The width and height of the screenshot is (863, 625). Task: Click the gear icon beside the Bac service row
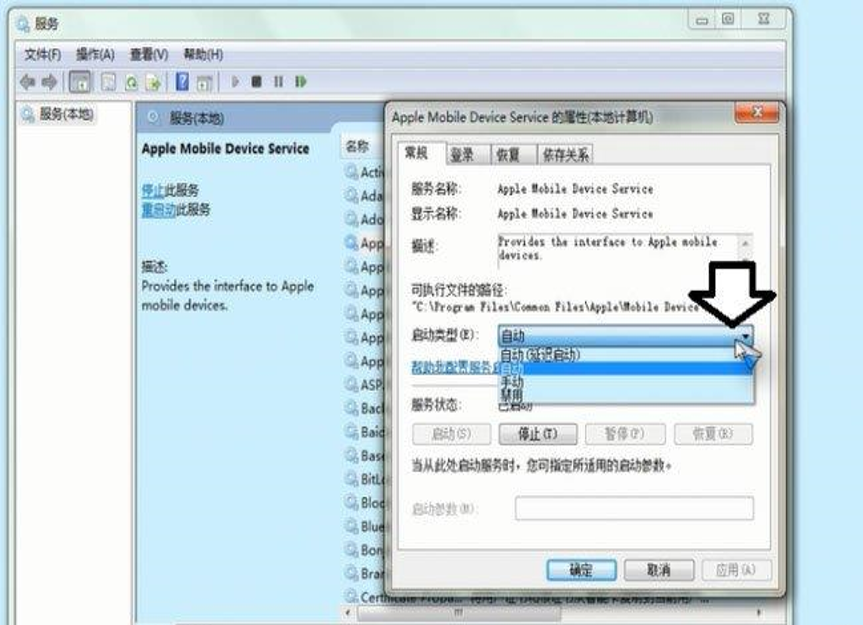[351, 408]
